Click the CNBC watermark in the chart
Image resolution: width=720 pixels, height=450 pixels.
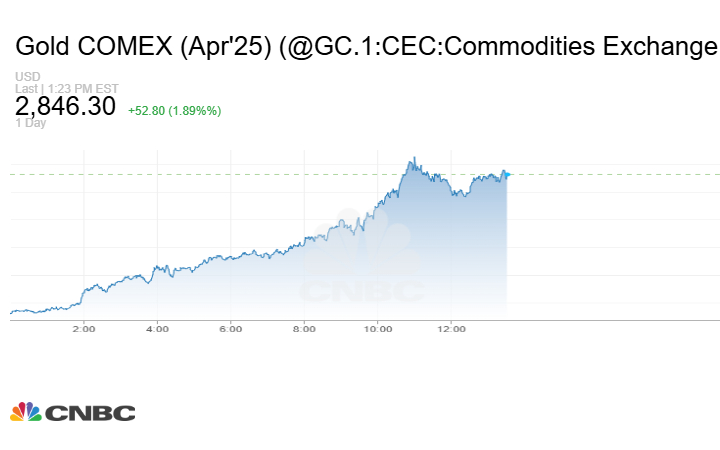coord(364,262)
